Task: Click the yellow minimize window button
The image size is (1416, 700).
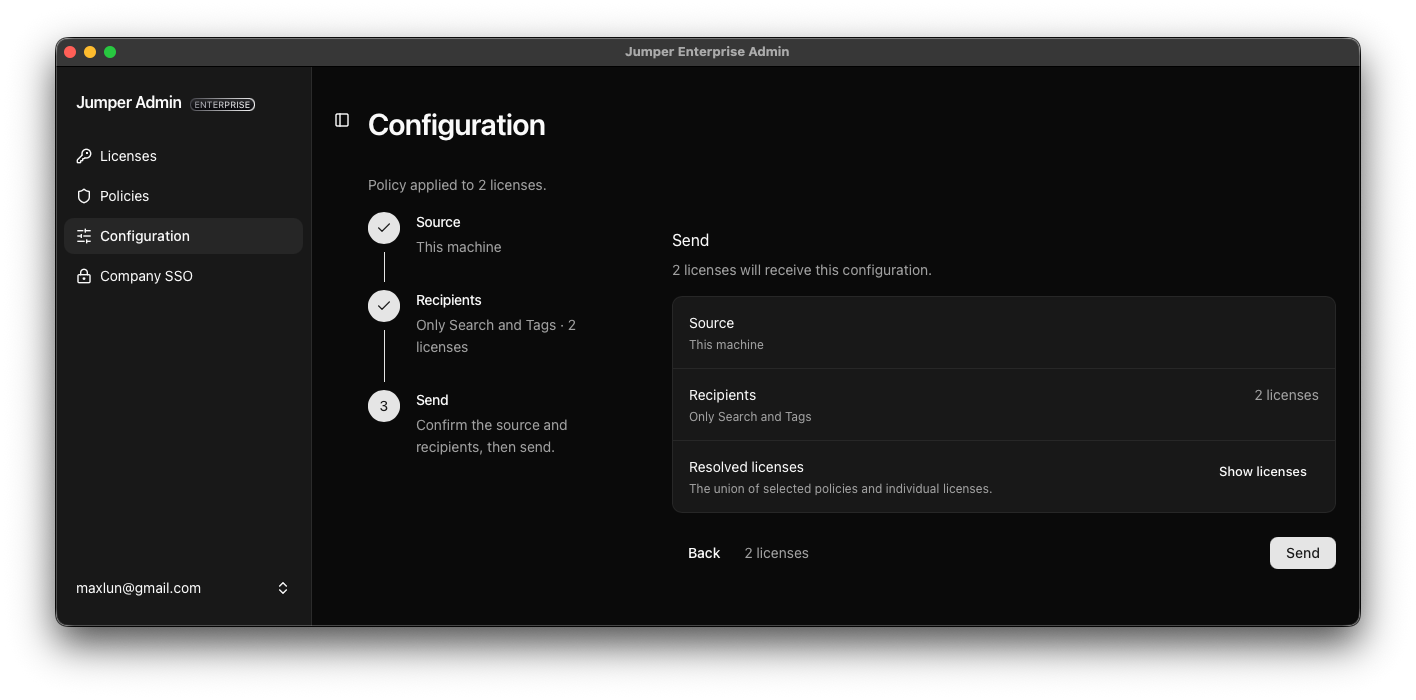Action: [x=90, y=52]
